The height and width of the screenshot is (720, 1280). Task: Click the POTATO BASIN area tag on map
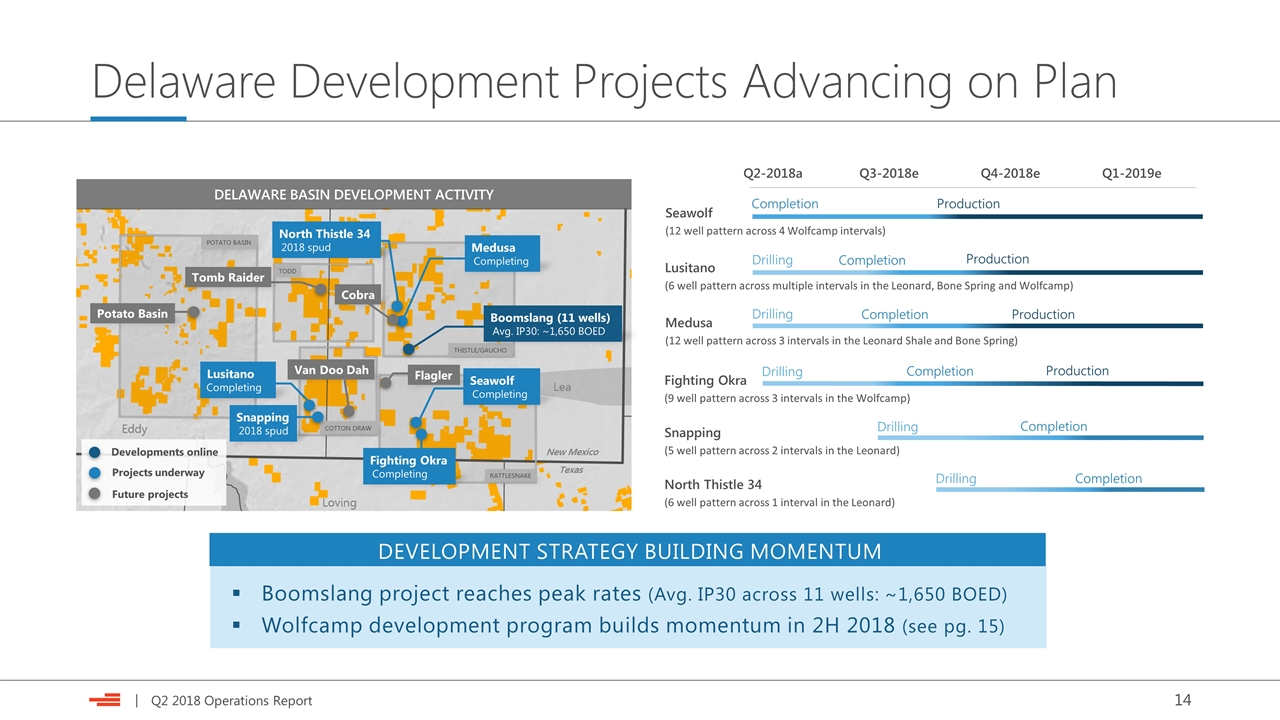[229, 242]
